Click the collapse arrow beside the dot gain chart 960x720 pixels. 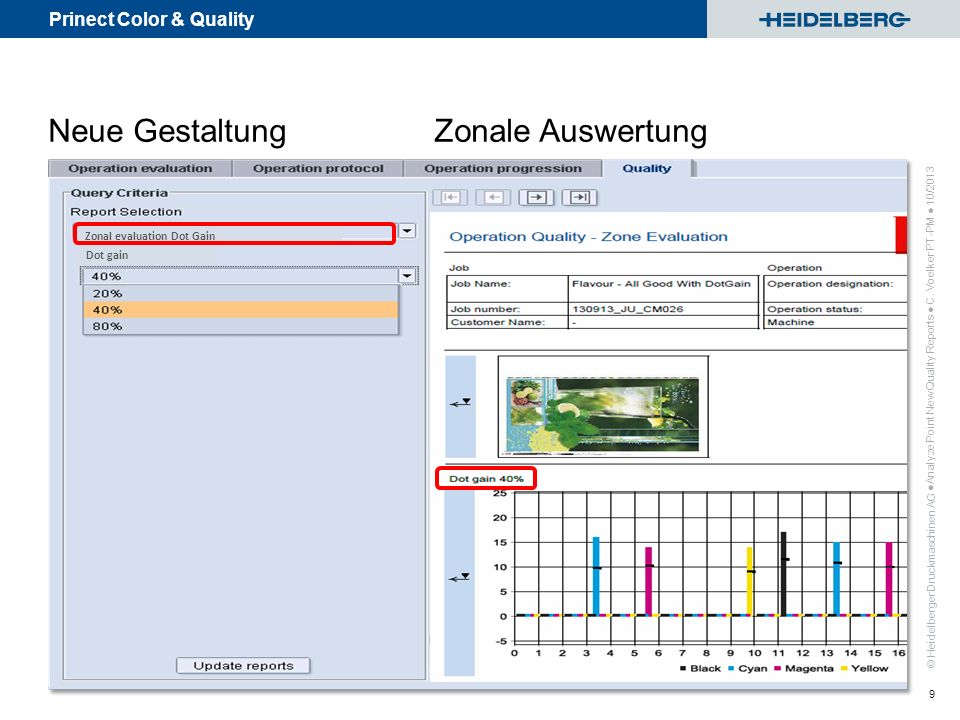click(459, 577)
